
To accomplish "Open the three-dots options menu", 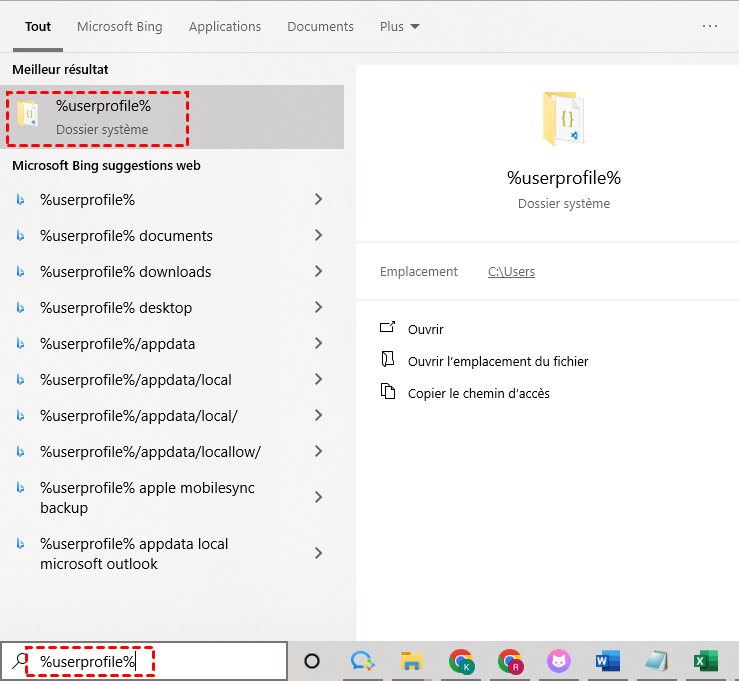I will (710, 26).
